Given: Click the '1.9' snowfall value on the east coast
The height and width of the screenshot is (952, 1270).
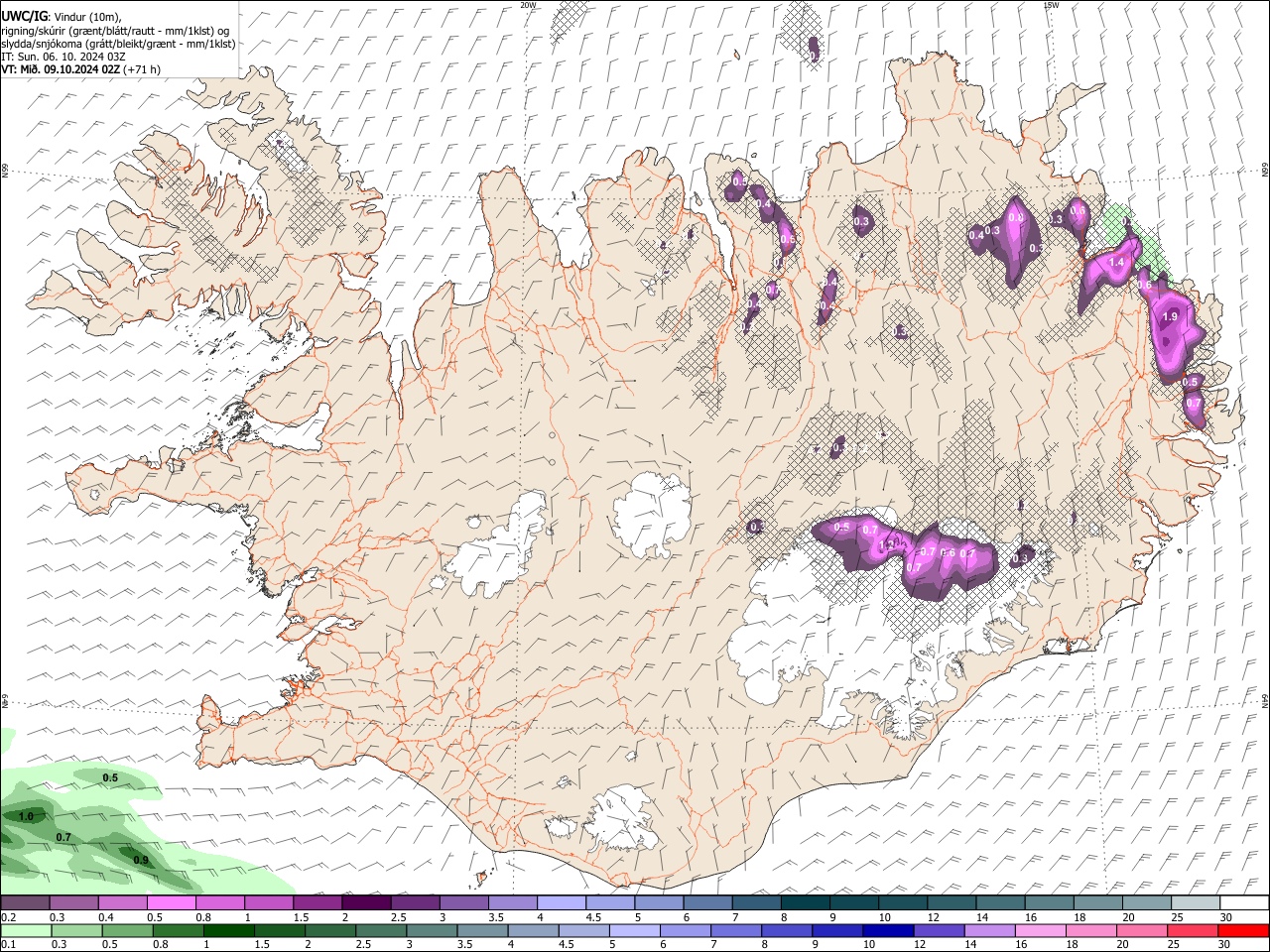Looking at the screenshot, I should [1169, 316].
